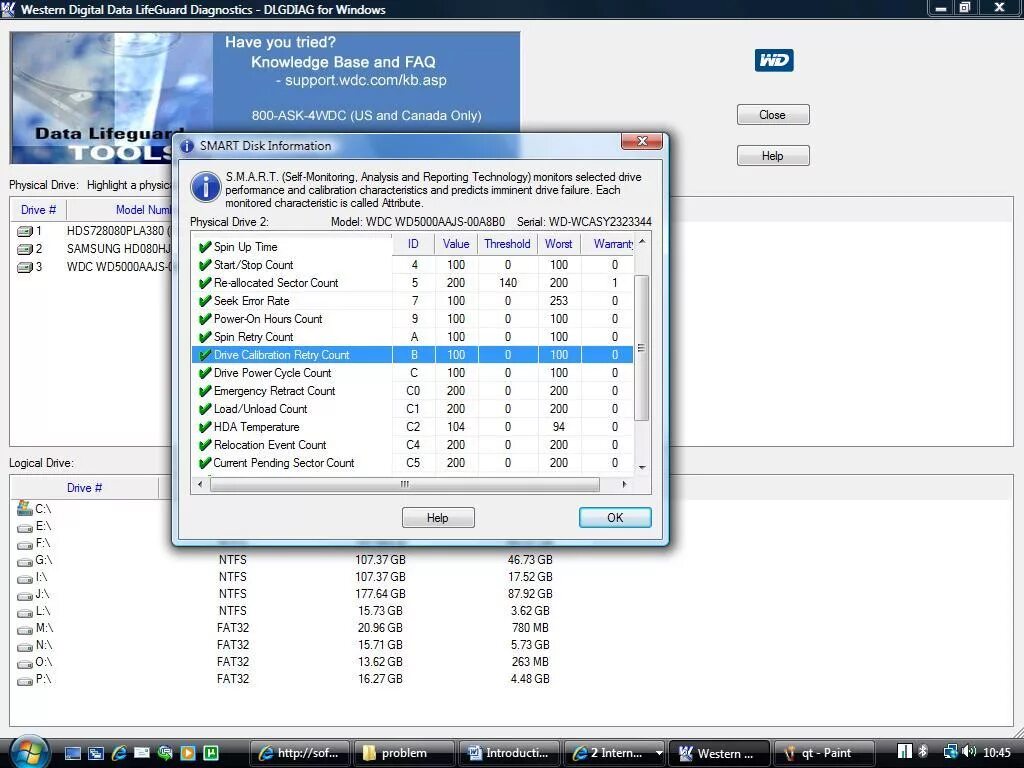This screenshot has width=1024, height=768.
Task: Click the horizontal scrollbar thumb in SMART list
Action: click(405, 485)
